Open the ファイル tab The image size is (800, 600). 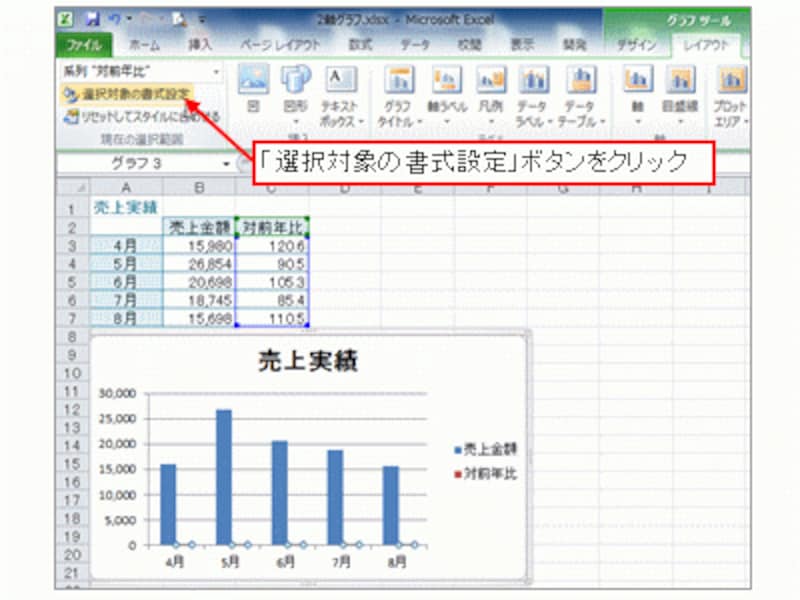click(x=84, y=45)
